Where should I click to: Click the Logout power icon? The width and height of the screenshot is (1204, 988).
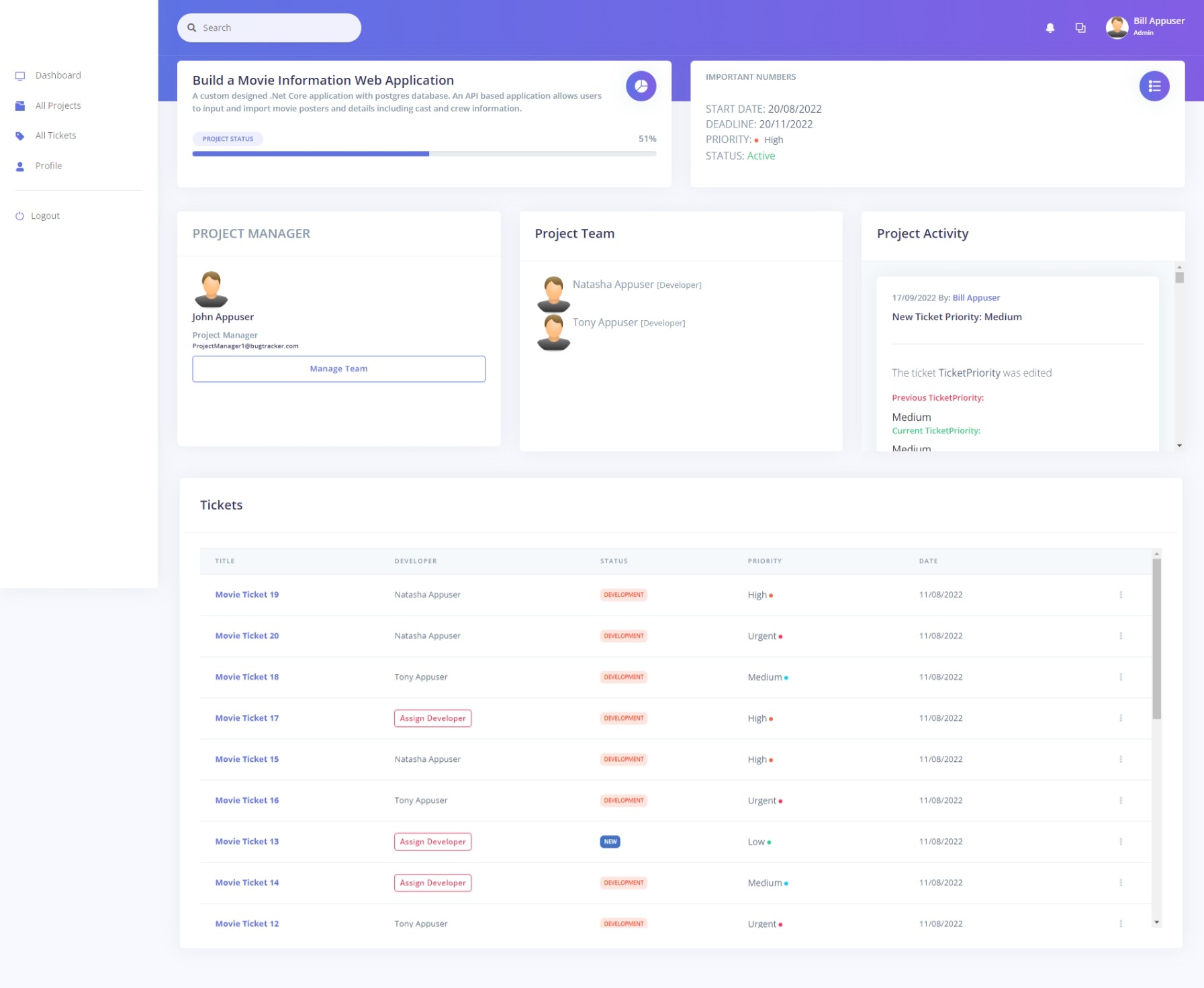(19, 216)
